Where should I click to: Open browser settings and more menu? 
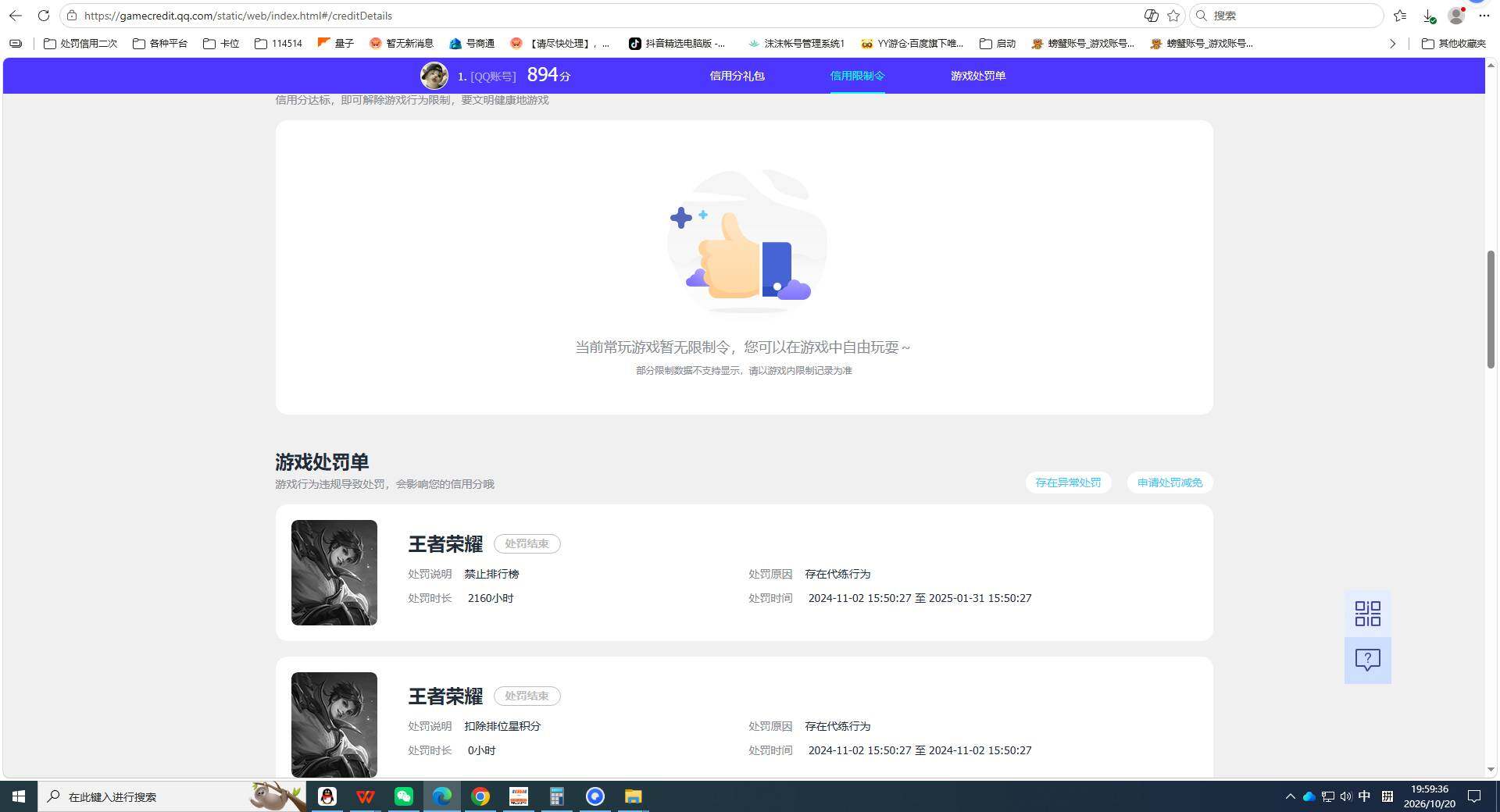click(1484, 16)
